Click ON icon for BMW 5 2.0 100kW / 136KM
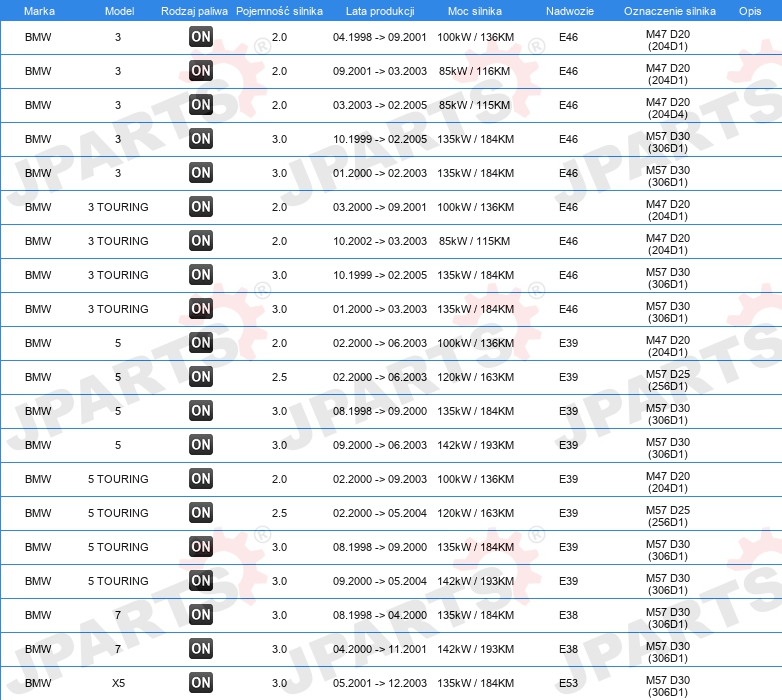 pyautogui.click(x=201, y=343)
